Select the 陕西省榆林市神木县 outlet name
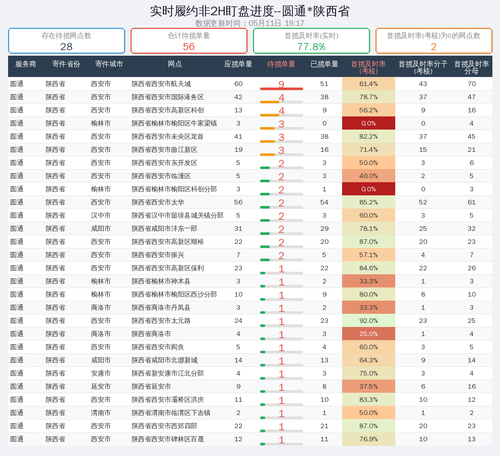Viewport: 500px width, 456px height. (161, 281)
